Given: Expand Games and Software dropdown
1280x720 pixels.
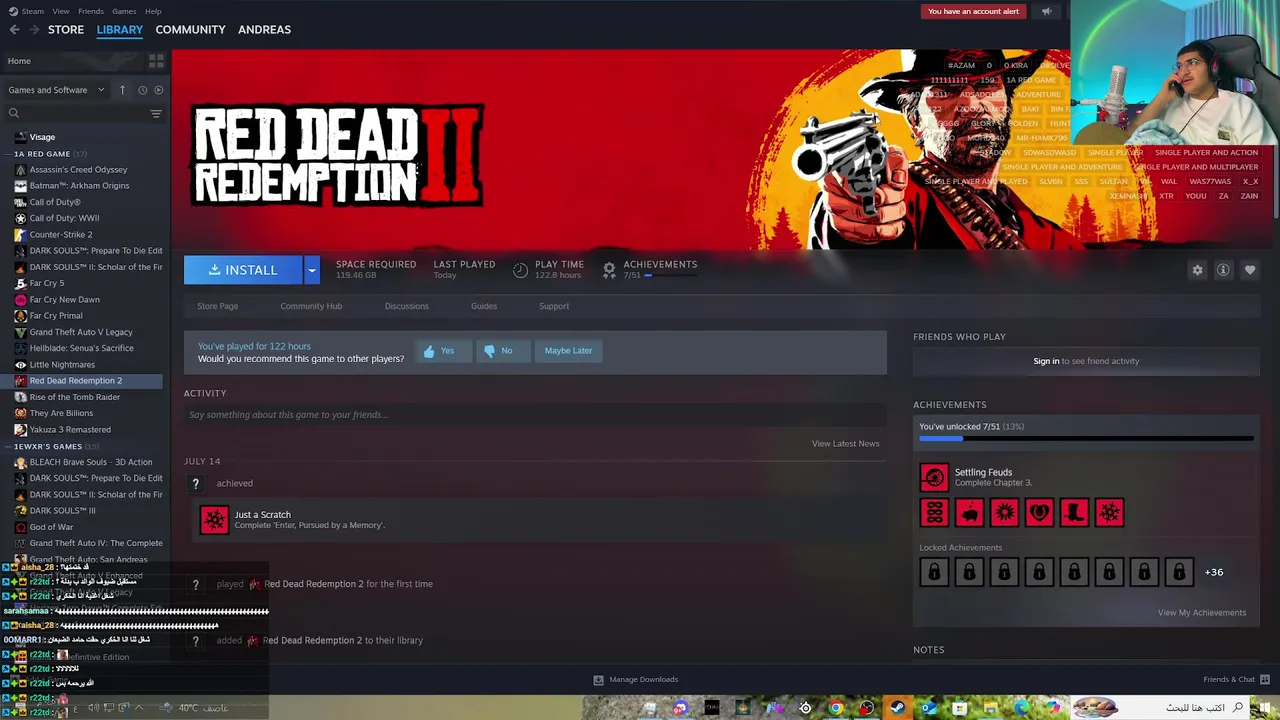Looking at the screenshot, I should tap(56, 90).
